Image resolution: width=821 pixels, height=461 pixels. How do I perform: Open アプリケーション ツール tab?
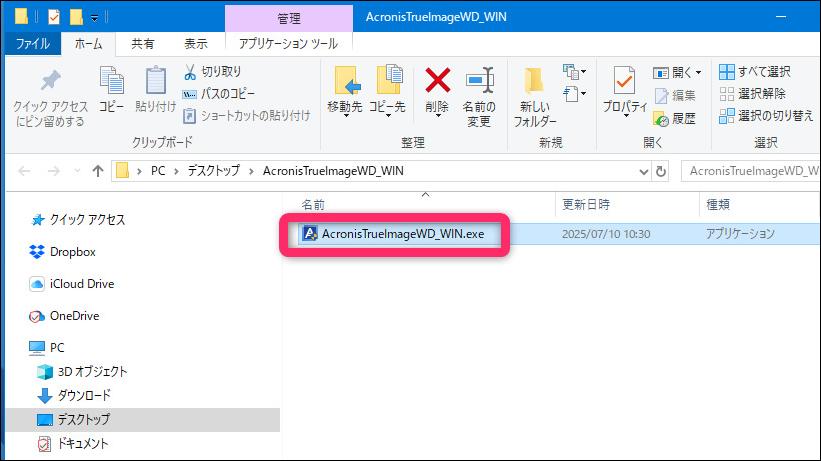coord(289,43)
